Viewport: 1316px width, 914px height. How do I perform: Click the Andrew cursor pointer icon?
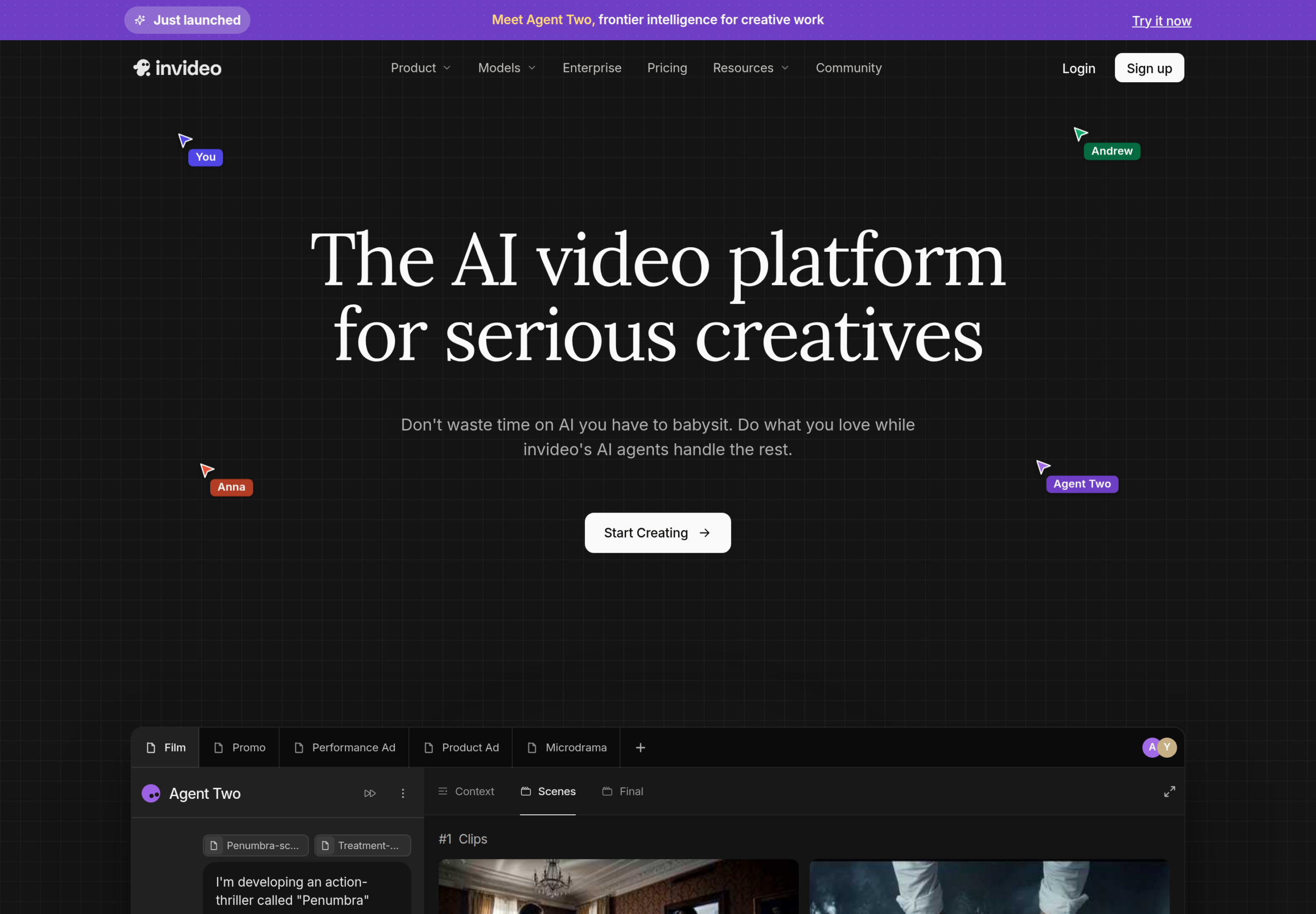1081,134
